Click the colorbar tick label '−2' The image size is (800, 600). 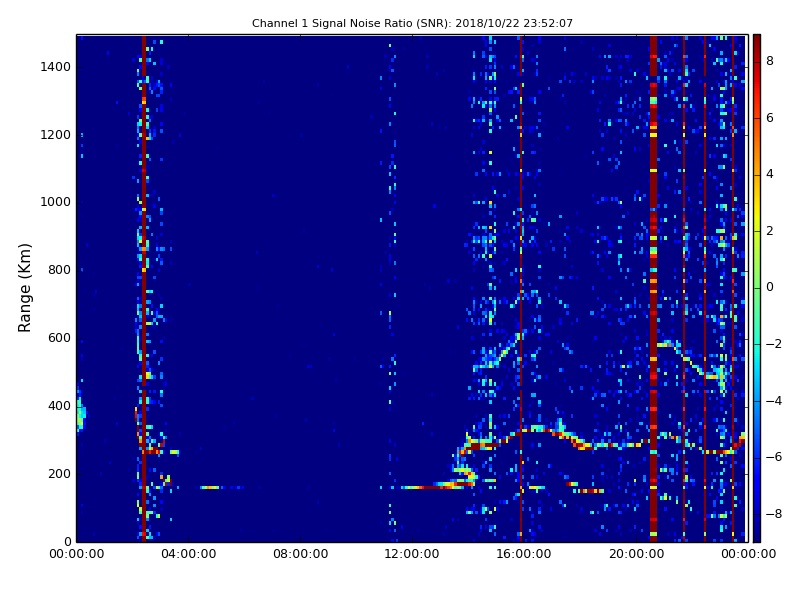pos(774,344)
